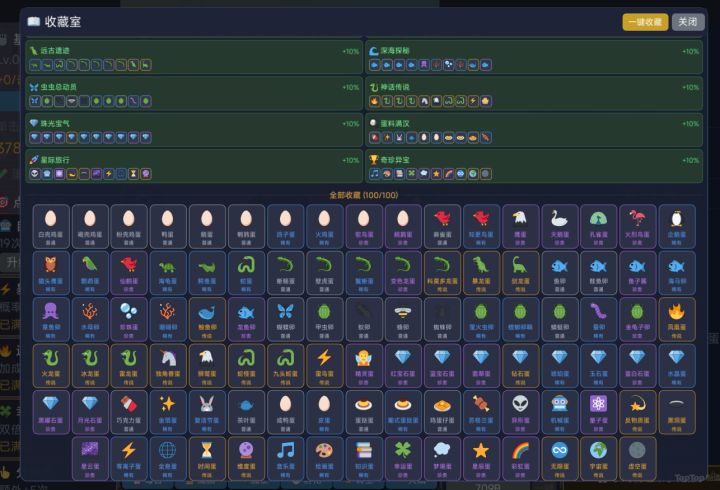Select the white-headed eagle 鹰蛋 card
720x490 pixels.
coord(520,226)
